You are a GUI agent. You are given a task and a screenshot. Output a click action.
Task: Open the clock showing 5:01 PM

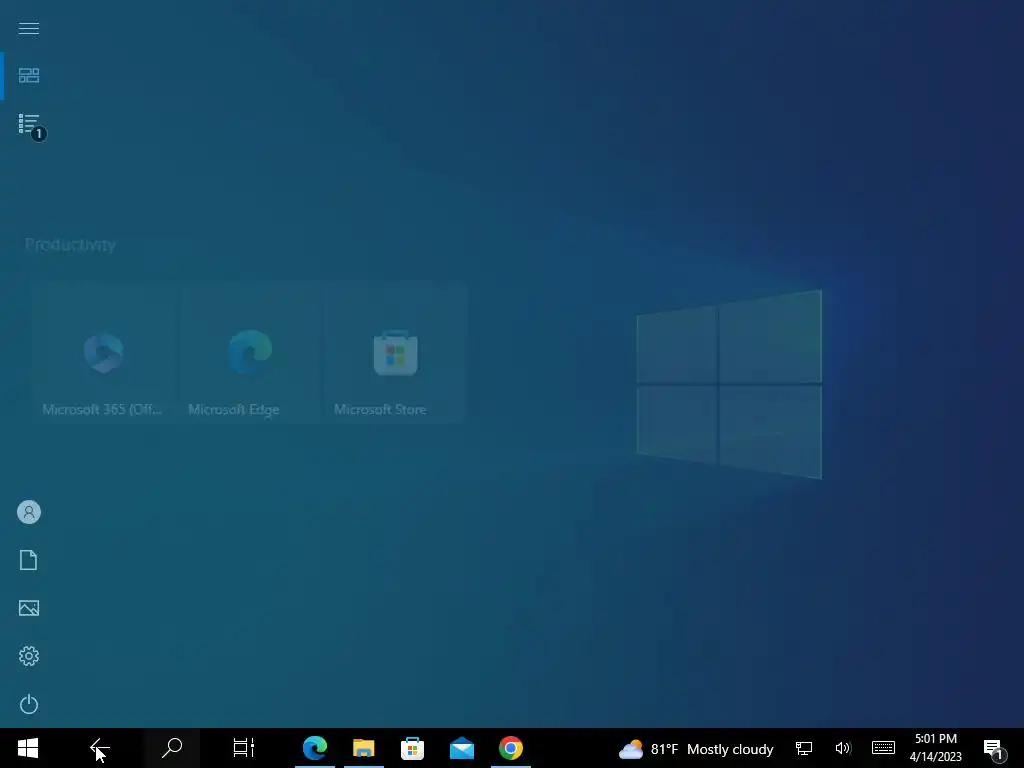(936, 748)
